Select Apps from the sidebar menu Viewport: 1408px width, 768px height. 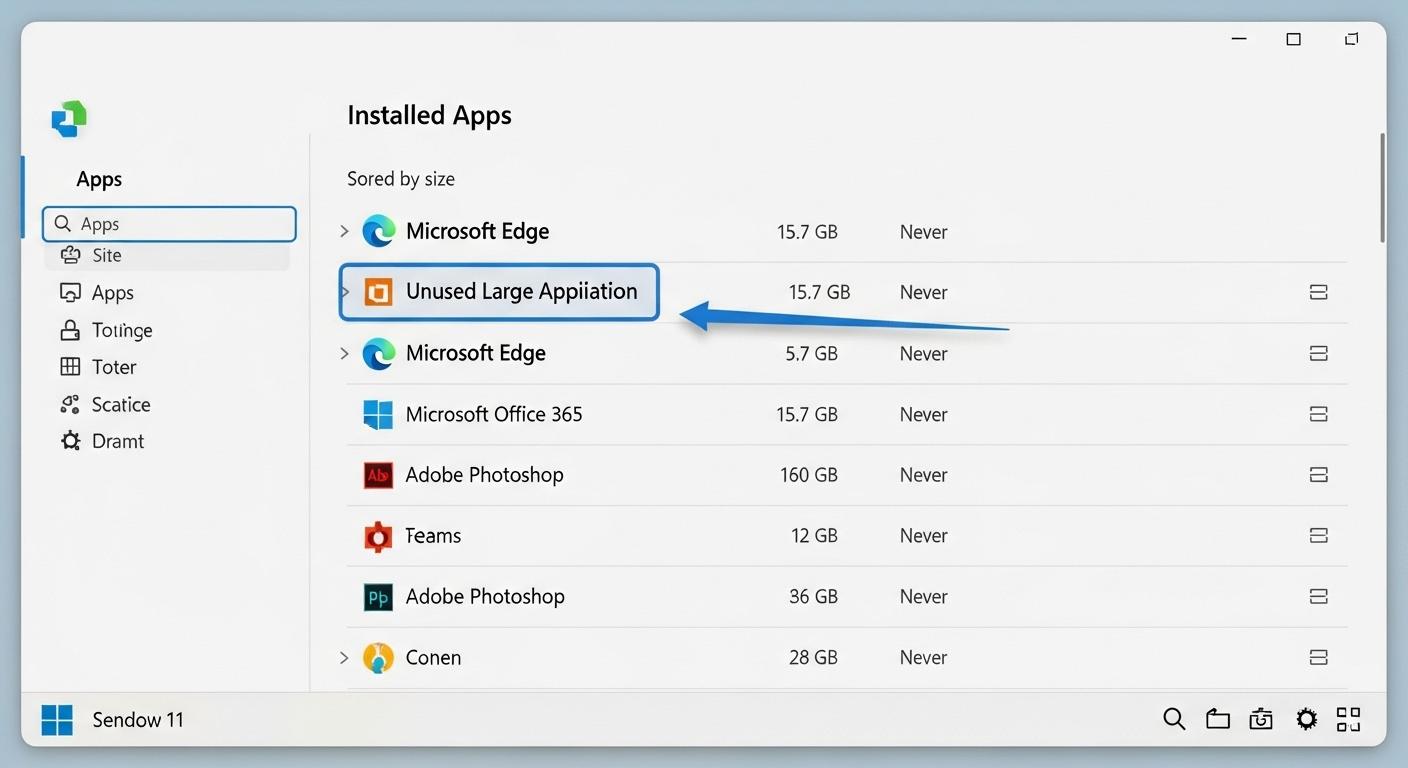click(112, 292)
